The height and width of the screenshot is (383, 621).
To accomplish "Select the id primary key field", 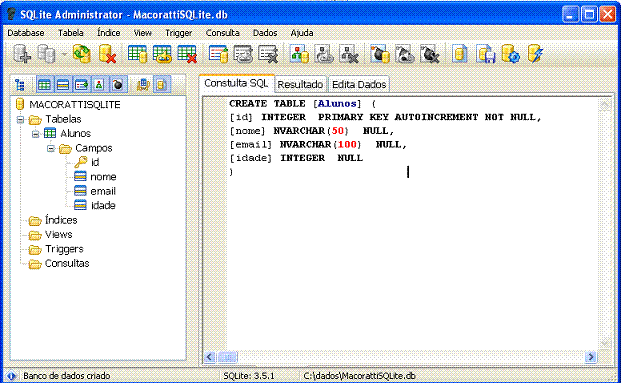I will click(95, 162).
